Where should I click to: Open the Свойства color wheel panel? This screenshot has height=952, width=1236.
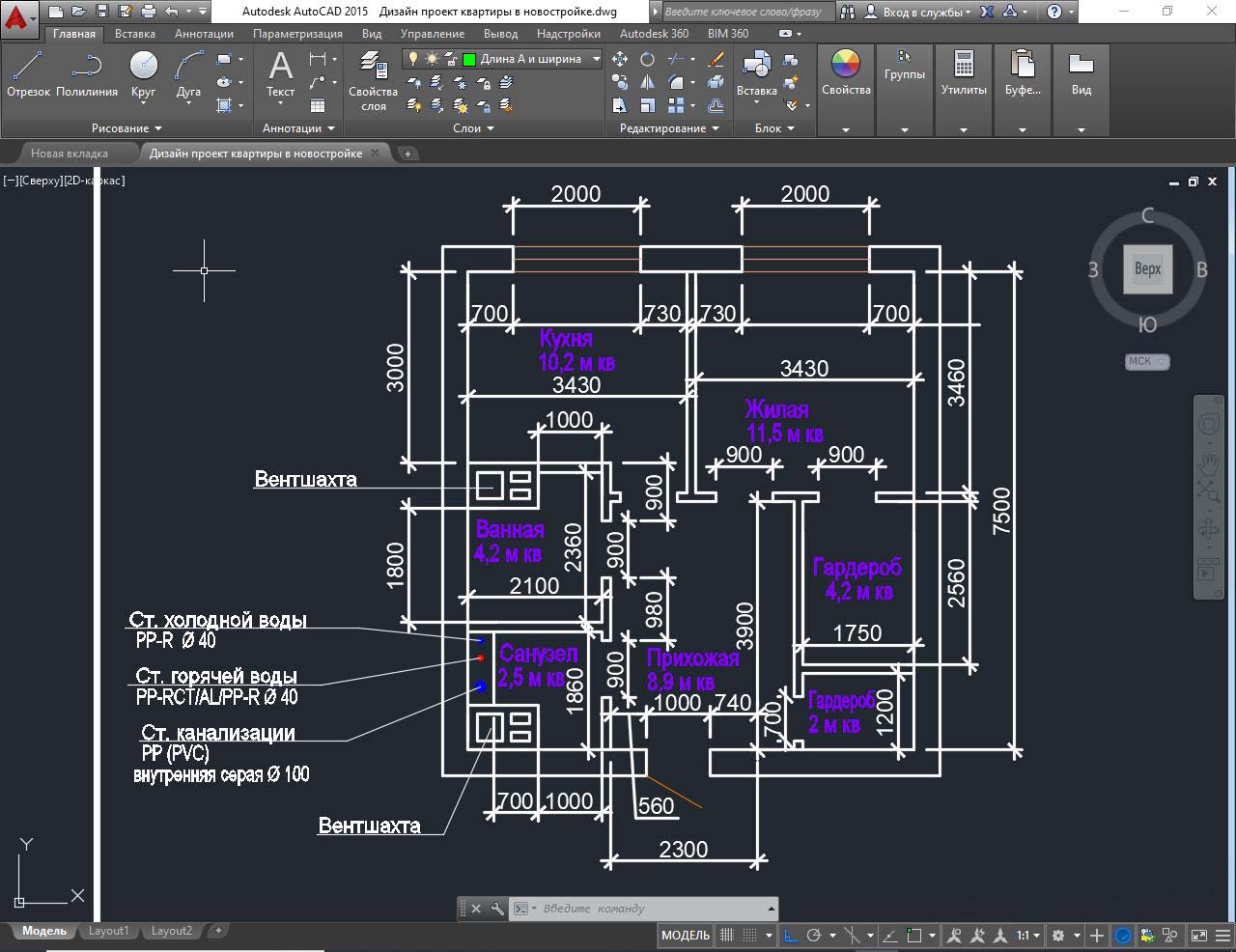point(845,73)
